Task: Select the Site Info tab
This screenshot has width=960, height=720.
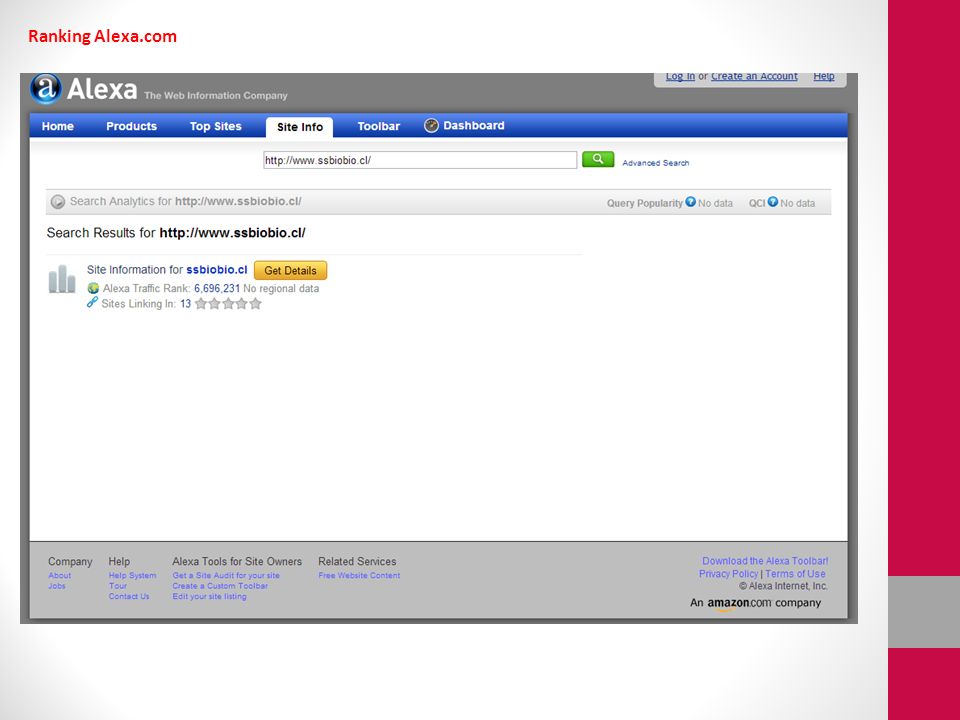Action: [299, 127]
